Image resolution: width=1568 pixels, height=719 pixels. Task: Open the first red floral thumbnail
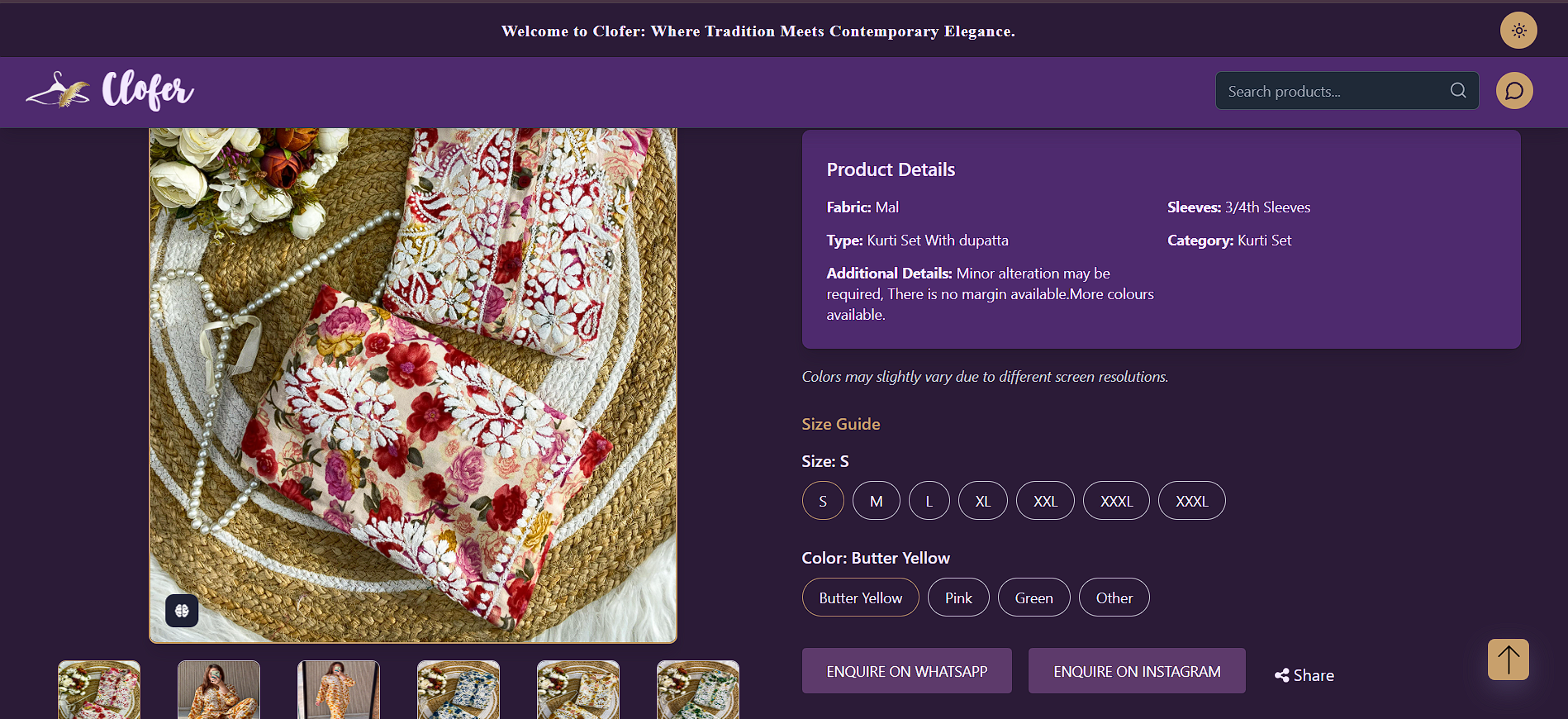[99, 690]
